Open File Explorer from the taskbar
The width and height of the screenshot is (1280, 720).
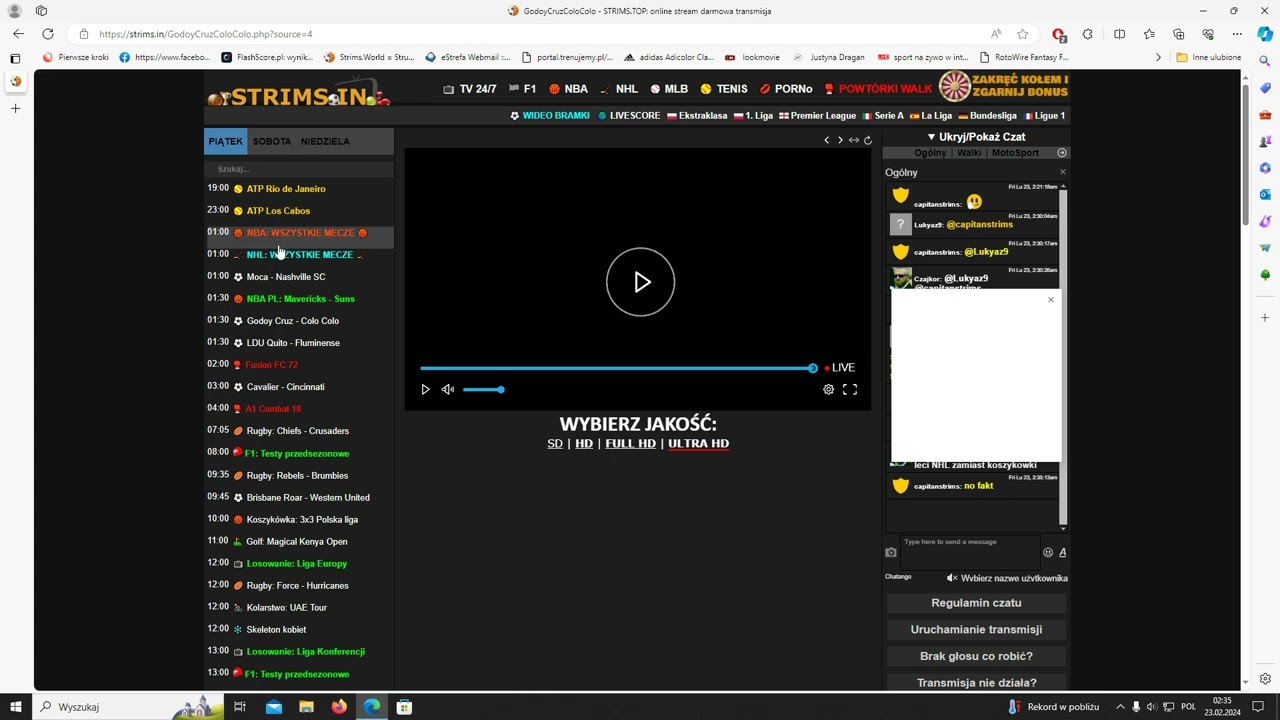[x=306, y=707]
